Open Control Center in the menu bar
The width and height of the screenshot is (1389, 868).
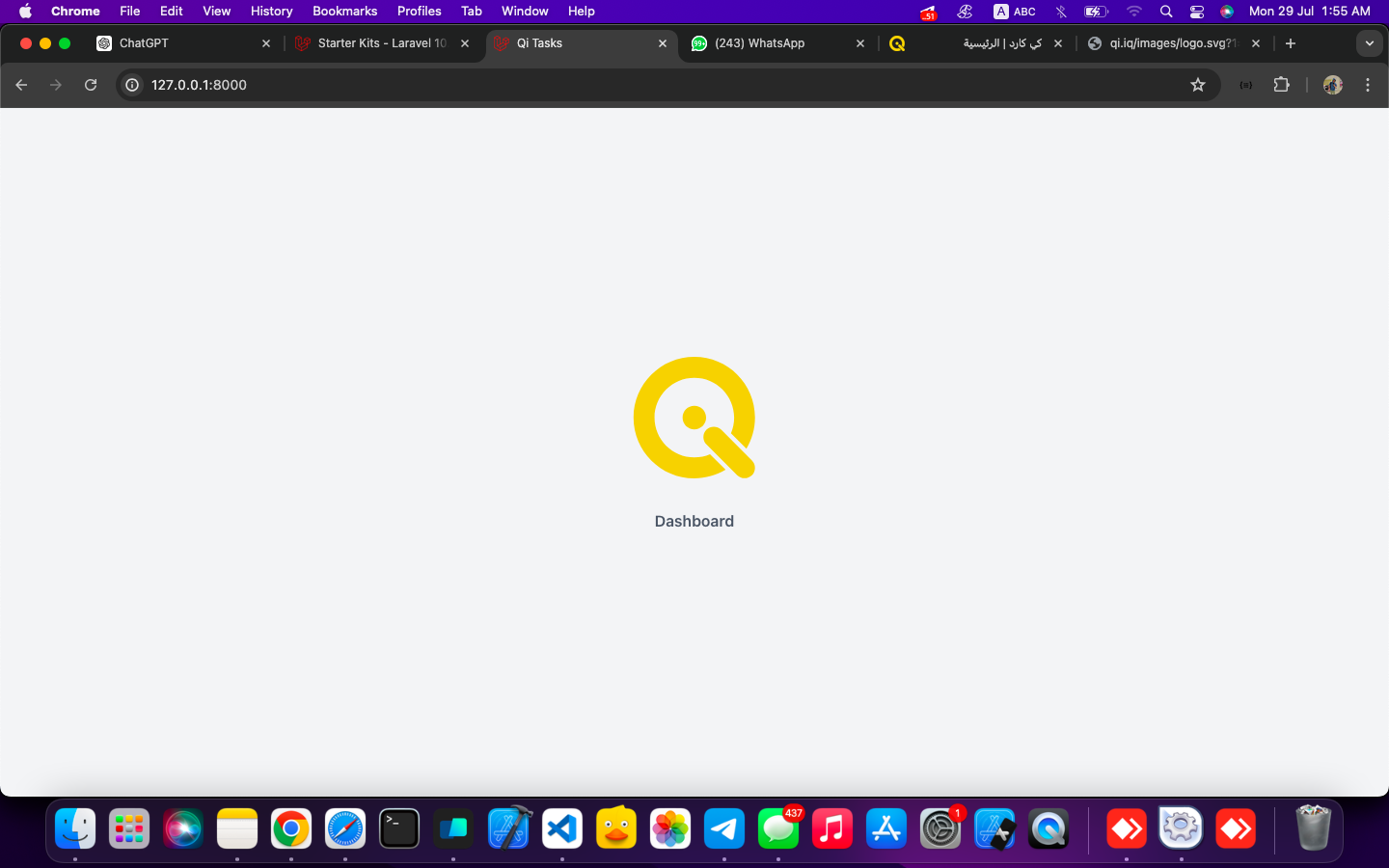click(1197, 12)
